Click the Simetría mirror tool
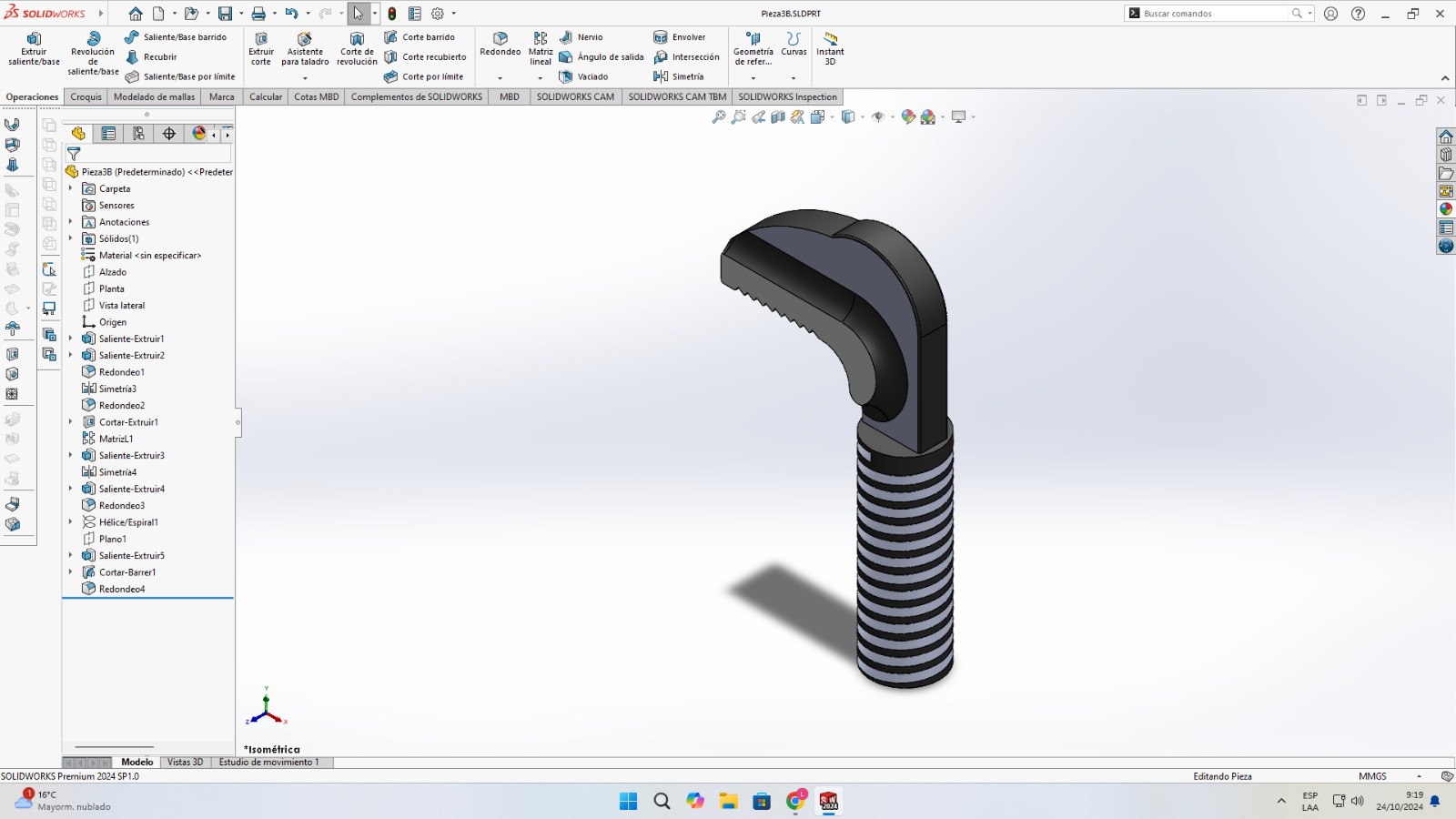Image resolution: width=1456 pixels, height=819 pixels. 679,76
